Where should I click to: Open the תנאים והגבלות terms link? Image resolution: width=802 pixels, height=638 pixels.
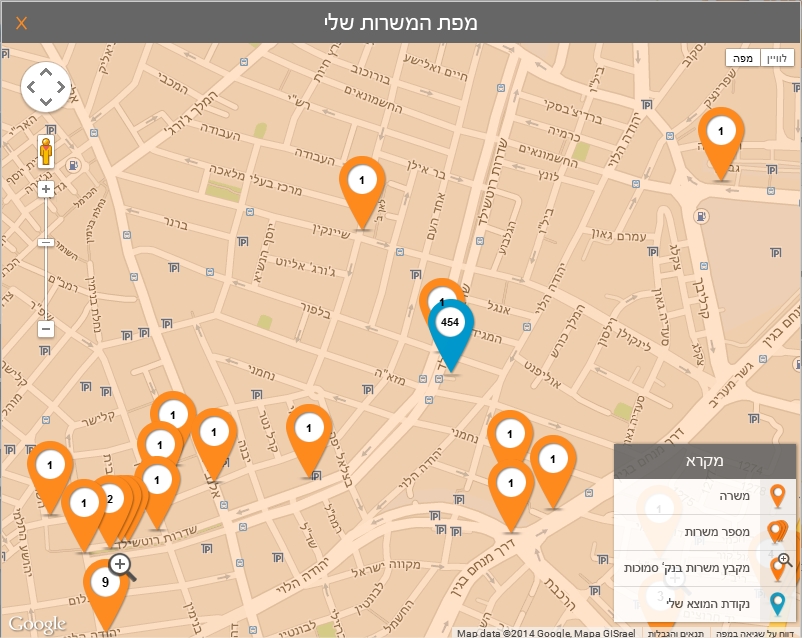676,633
